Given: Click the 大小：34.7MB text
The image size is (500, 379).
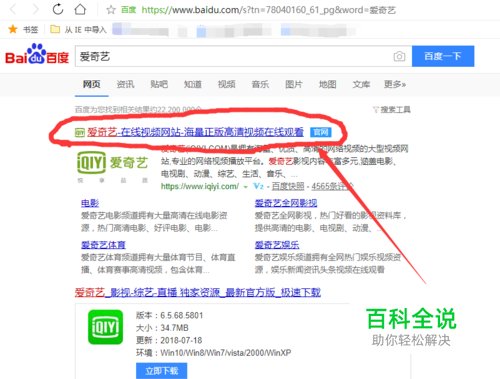Looking at the screenshot, I should tap(162, 328).
